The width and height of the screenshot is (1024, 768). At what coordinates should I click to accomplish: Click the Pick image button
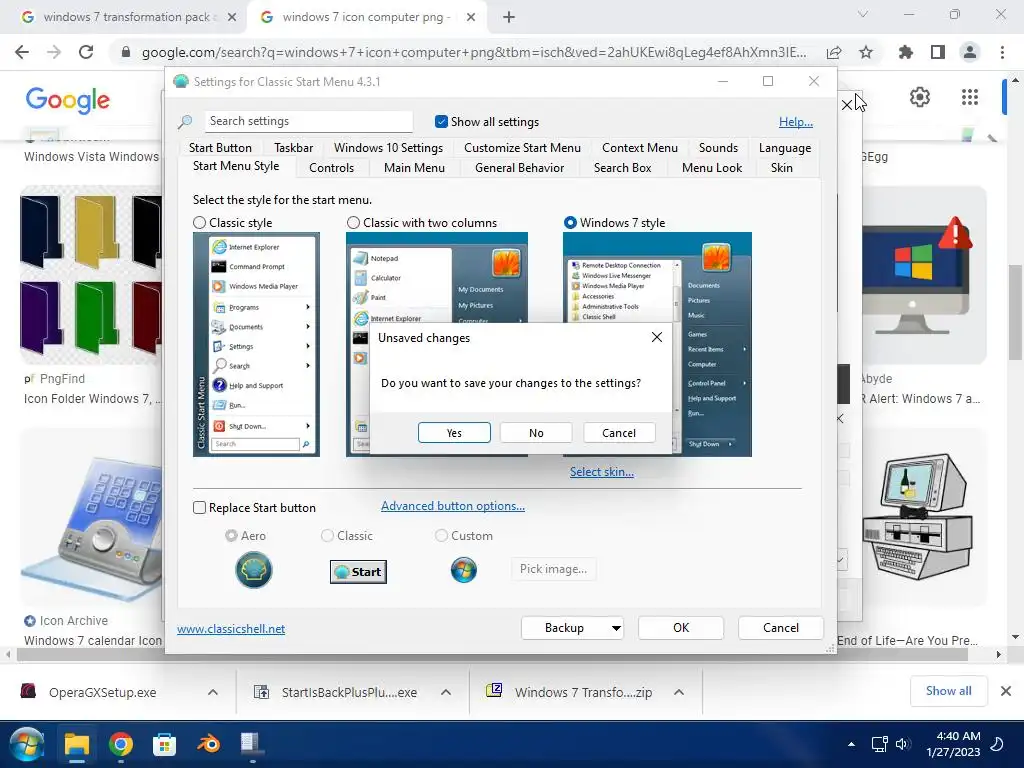553,569
